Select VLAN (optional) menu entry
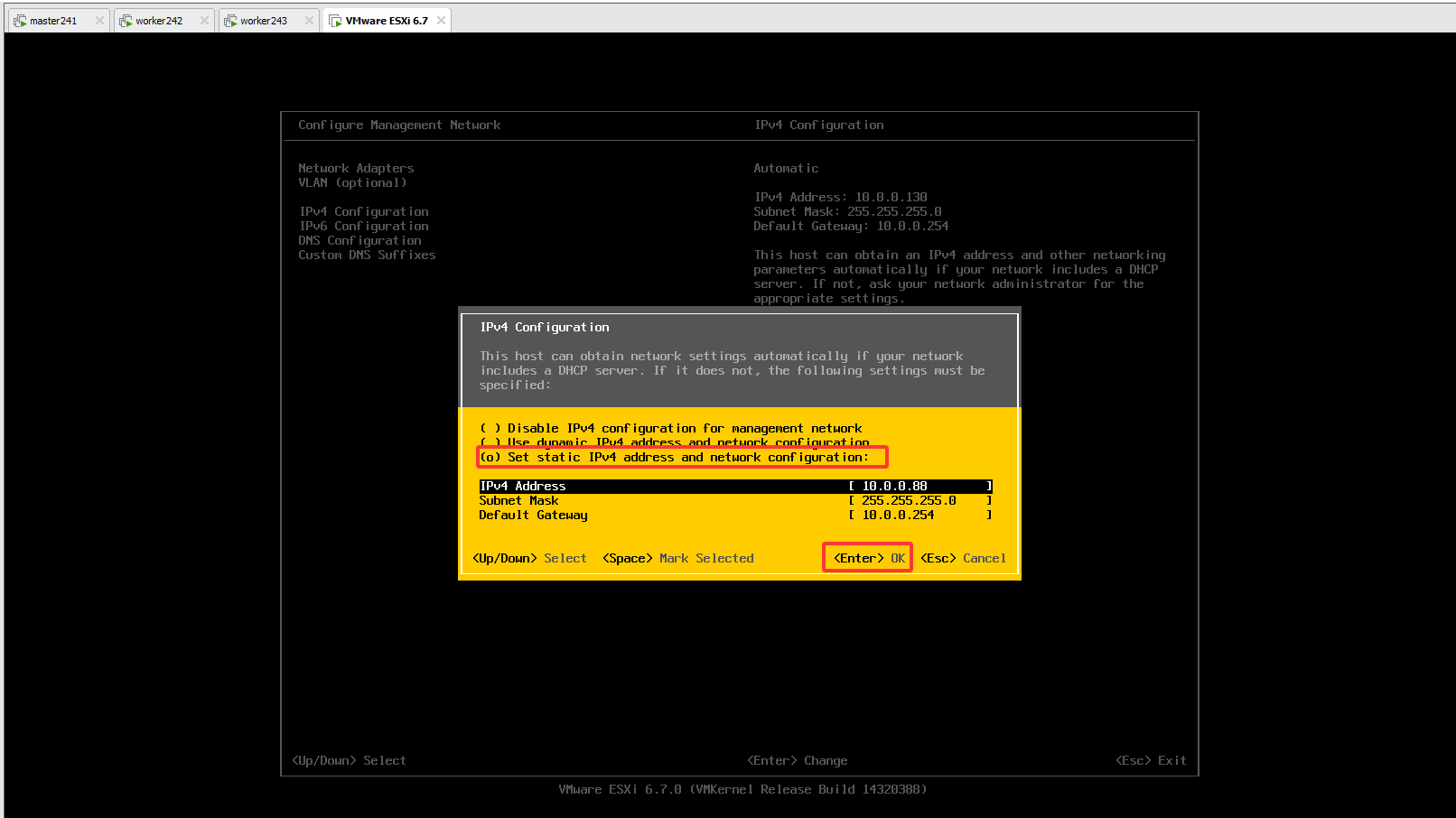This screenshot has width=1456, height=818. 352,182
